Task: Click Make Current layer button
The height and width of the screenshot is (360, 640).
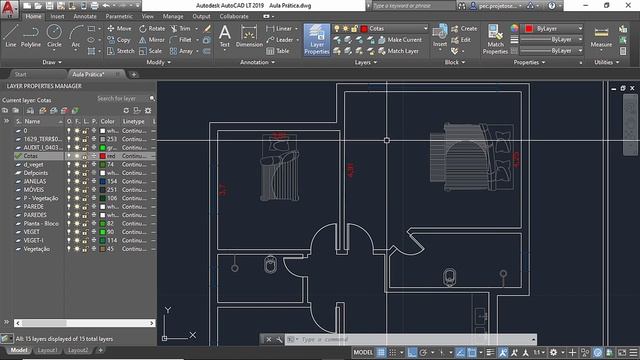Action: (400, 40)
